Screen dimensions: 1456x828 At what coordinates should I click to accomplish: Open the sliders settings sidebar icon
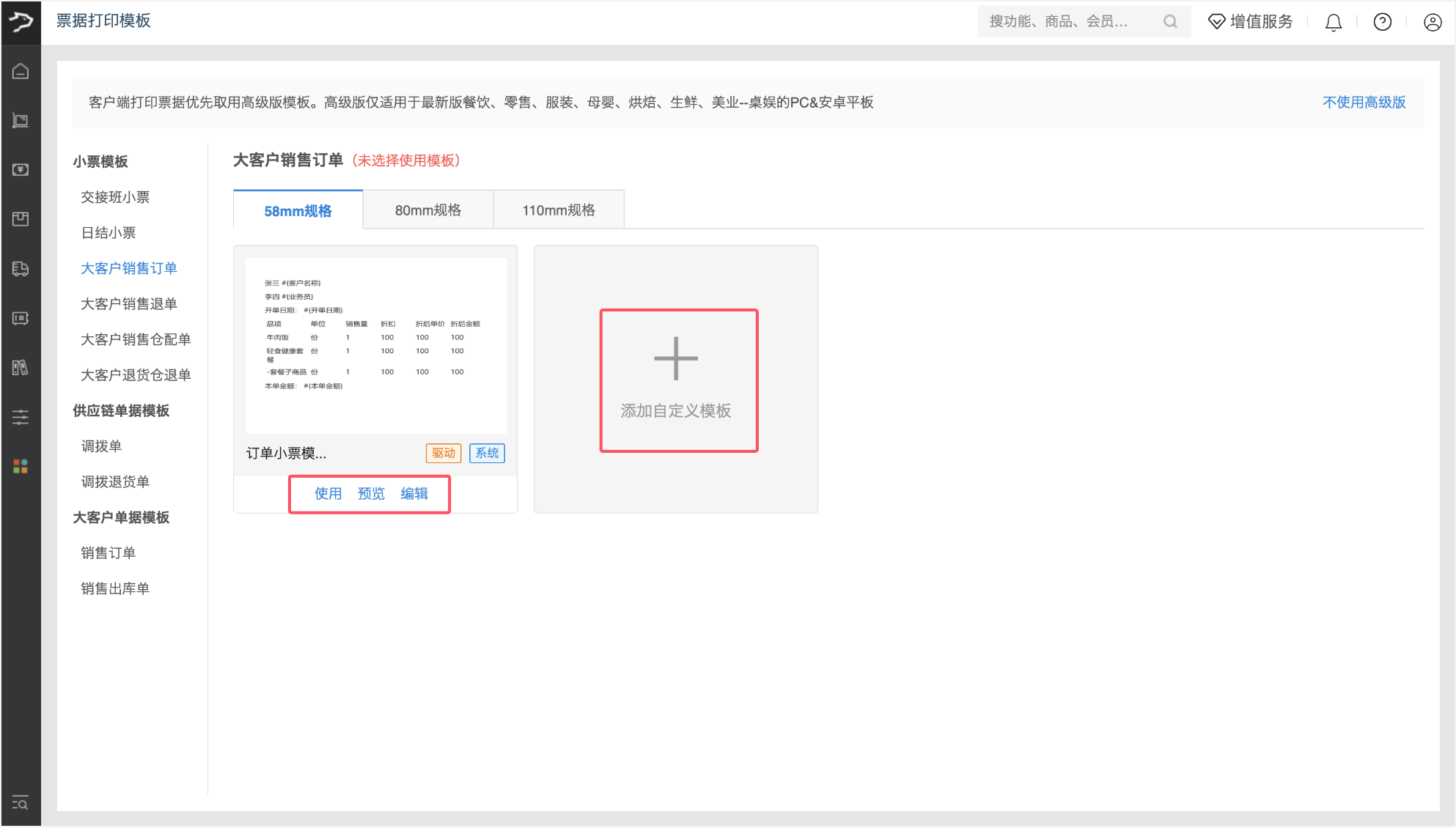(x=21, y=417)
